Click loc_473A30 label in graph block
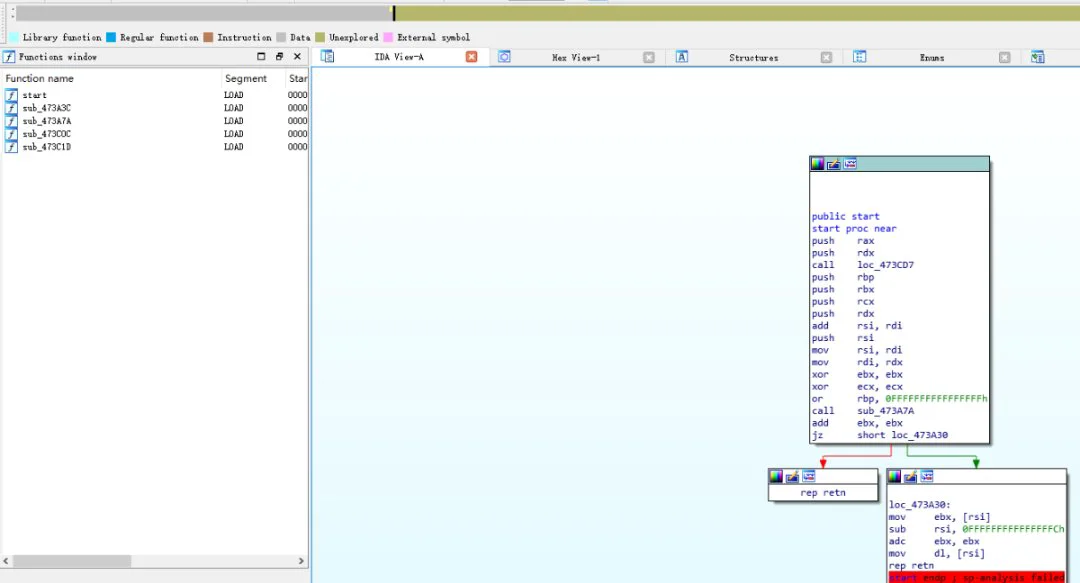Viewport: 1080px width, 583px height. [x=920, y=505]
